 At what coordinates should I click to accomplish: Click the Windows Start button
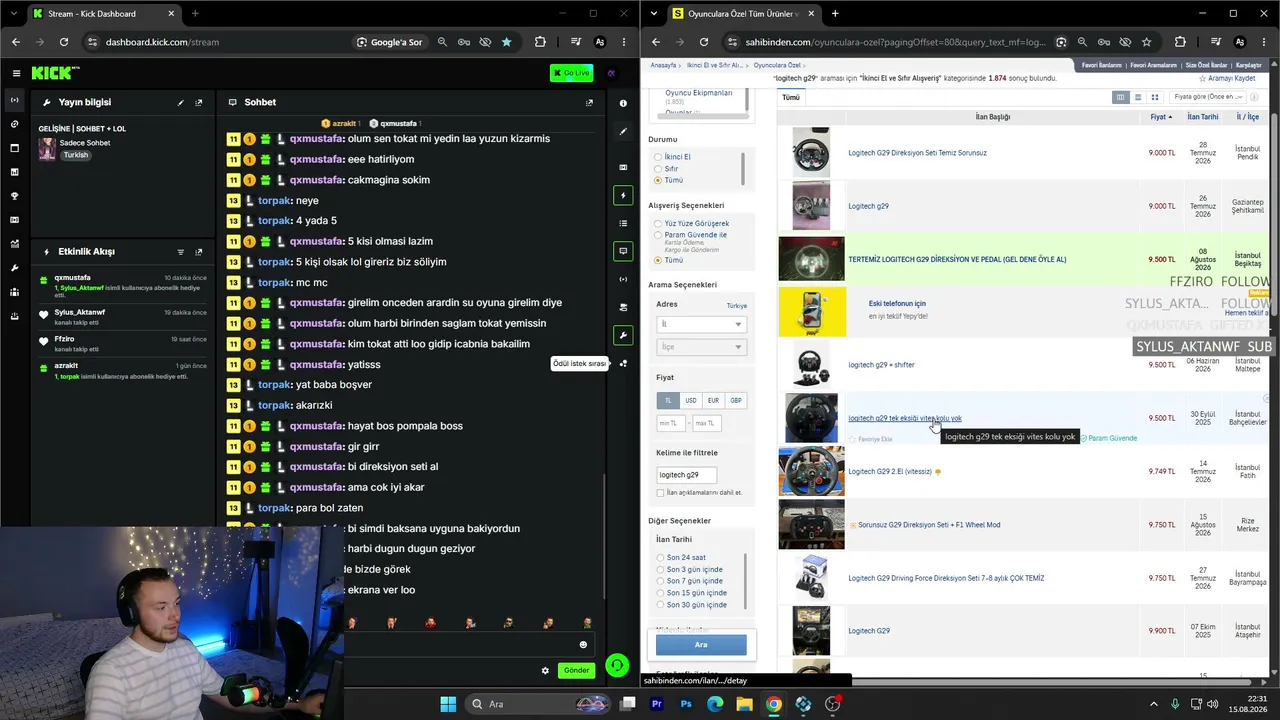coord(448,704)
